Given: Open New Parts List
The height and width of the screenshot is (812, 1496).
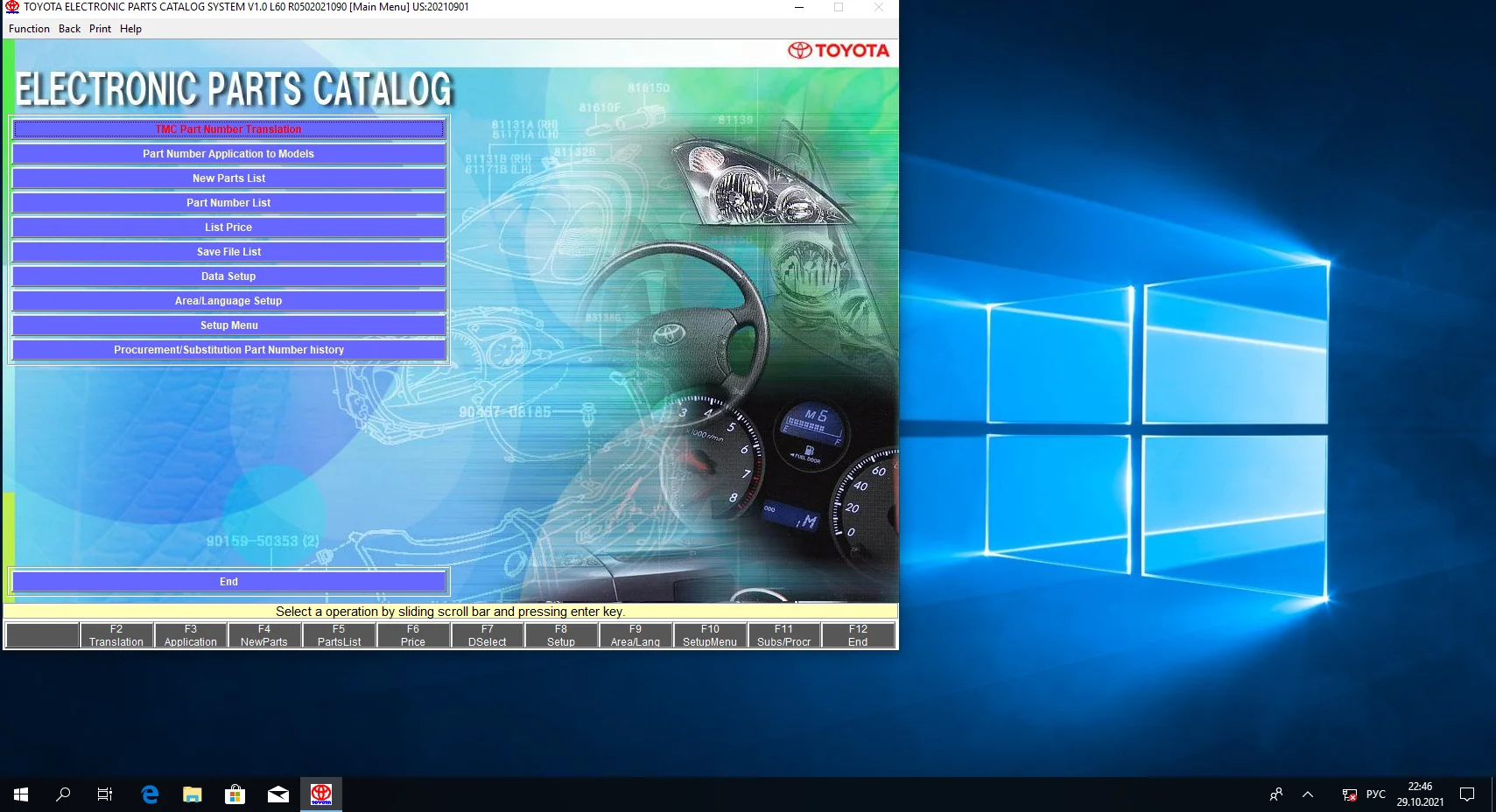Looking at the screenshot, I should (228, 178).
